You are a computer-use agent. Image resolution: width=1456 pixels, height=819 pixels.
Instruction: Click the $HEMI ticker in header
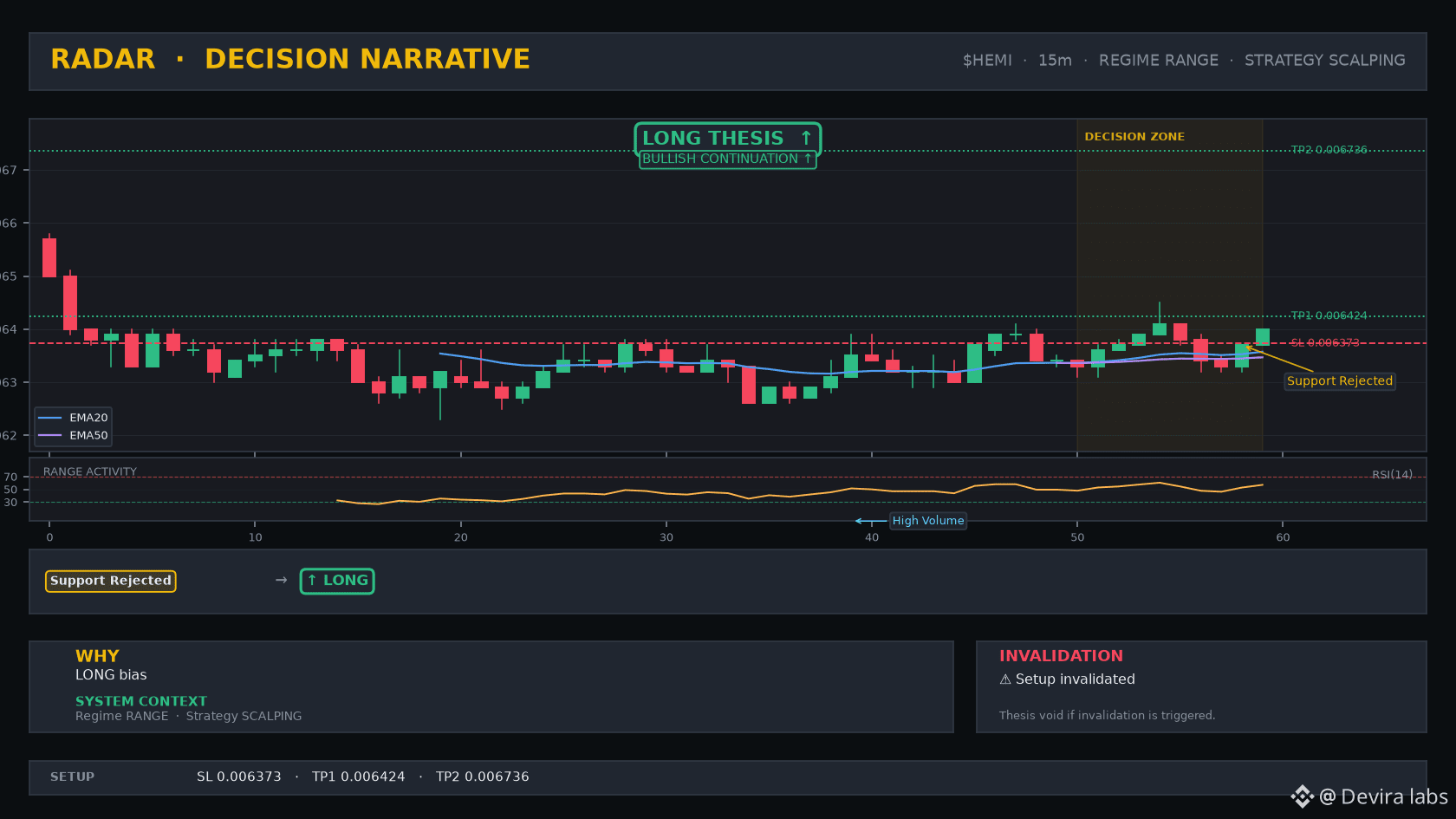click(987, 60)
